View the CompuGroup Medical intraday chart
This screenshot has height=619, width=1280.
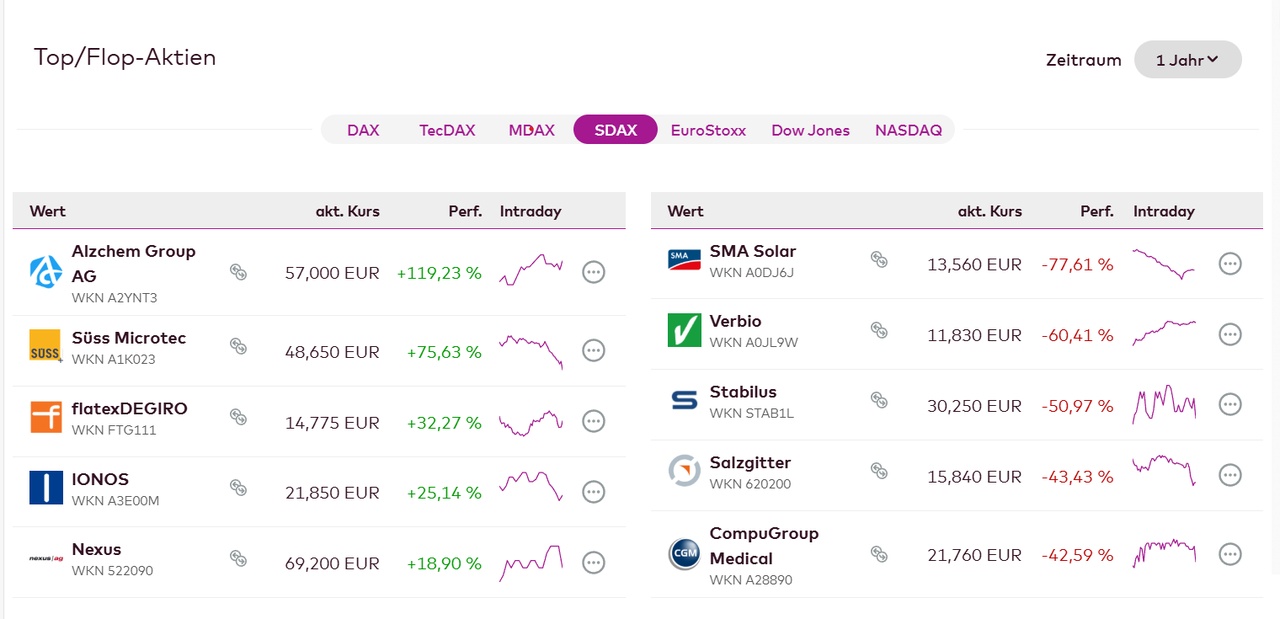click(x=1164, y=553)
